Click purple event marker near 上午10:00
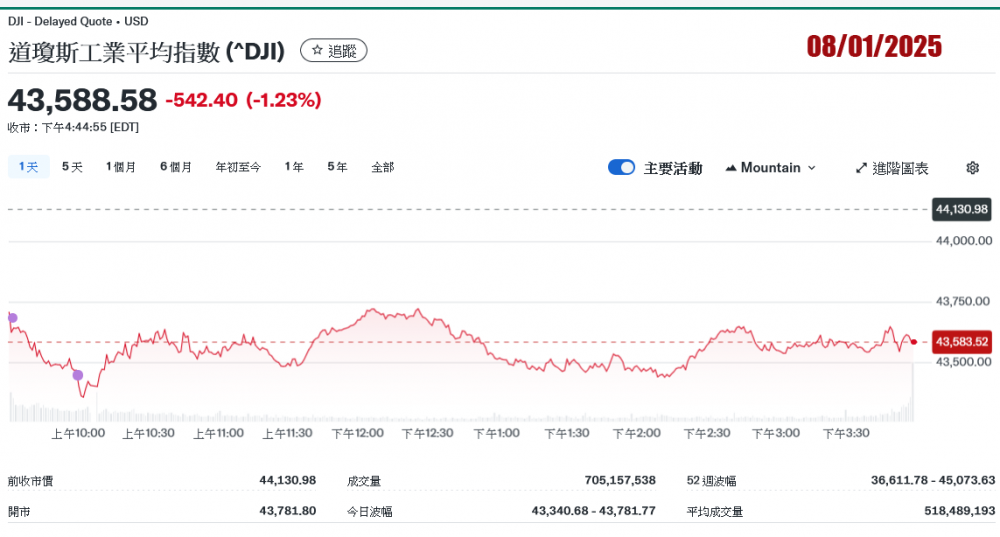The image size is (1000, 537). pyautogui.click(x=78, y=375)
